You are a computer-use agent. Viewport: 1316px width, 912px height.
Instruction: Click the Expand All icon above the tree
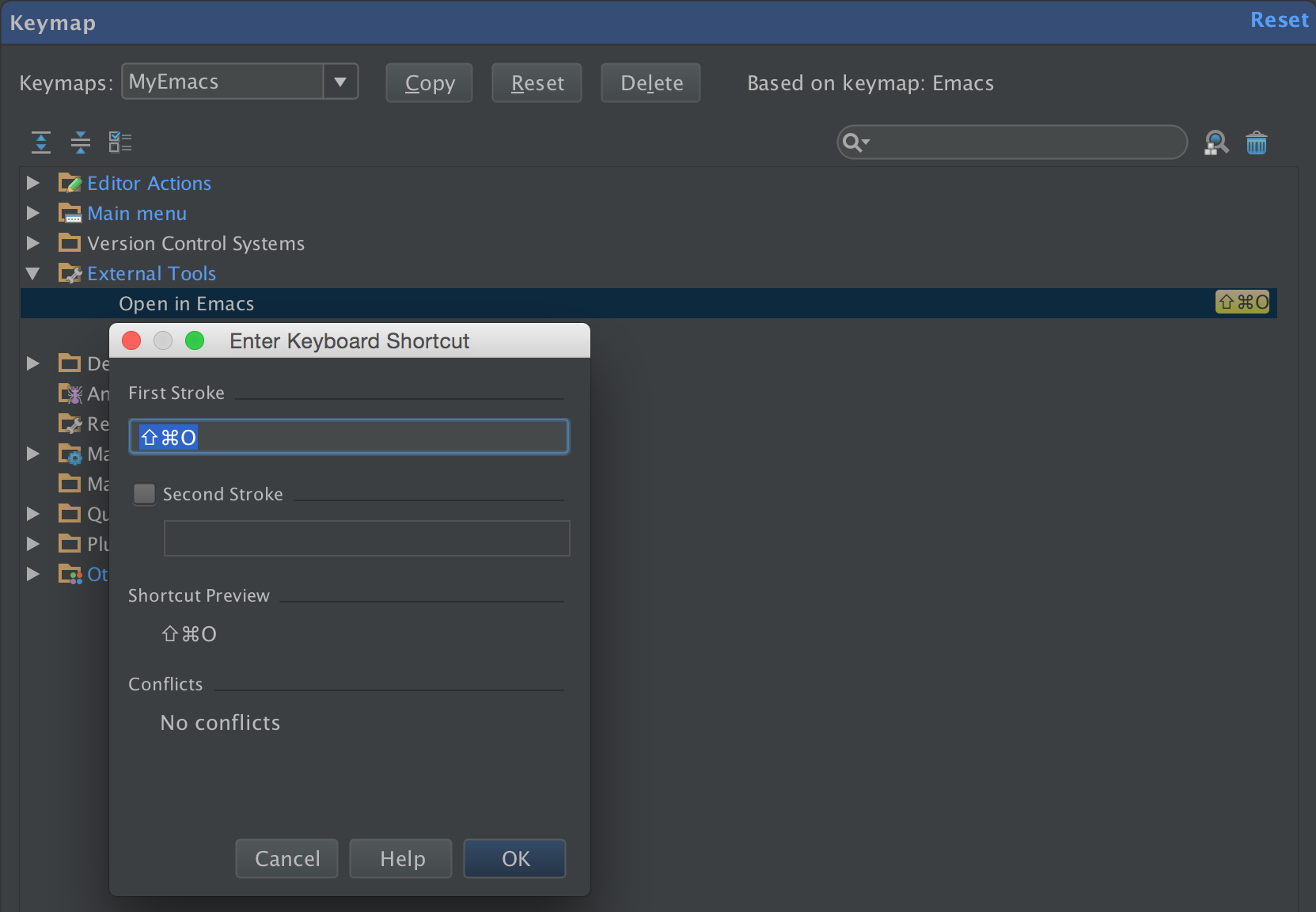click(41, 142)
